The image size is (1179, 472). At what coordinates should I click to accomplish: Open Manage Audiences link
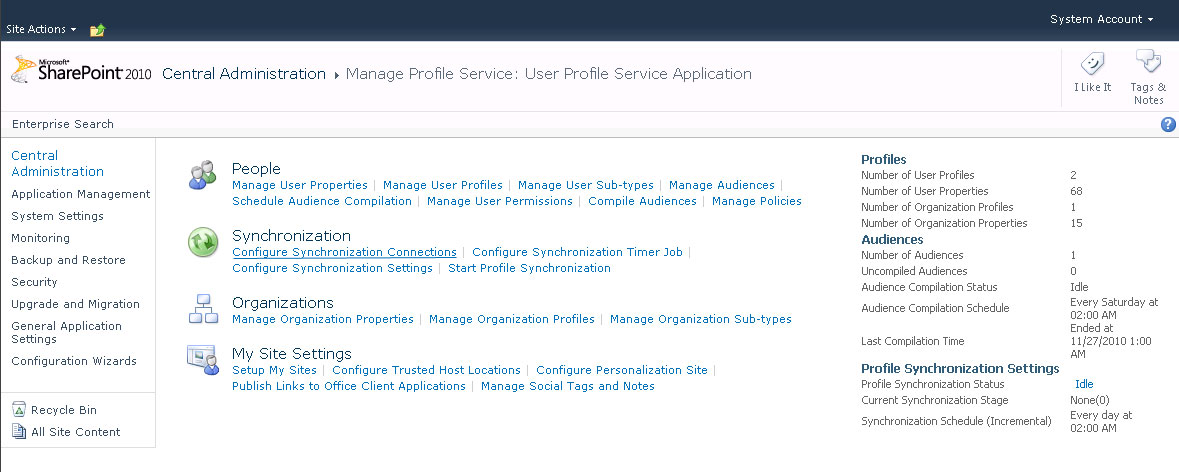pos(722,185)
